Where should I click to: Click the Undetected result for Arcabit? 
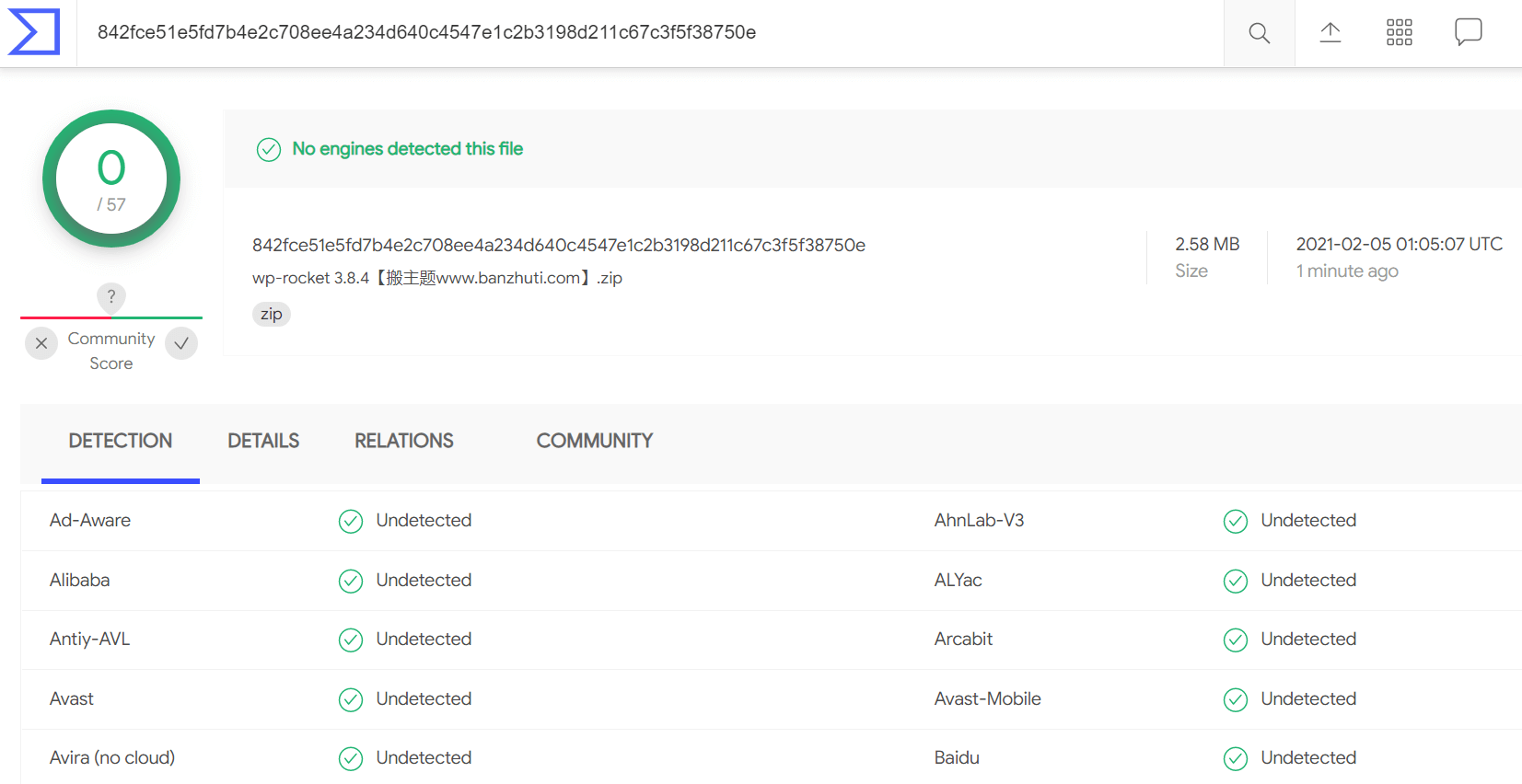(1308, 639)
